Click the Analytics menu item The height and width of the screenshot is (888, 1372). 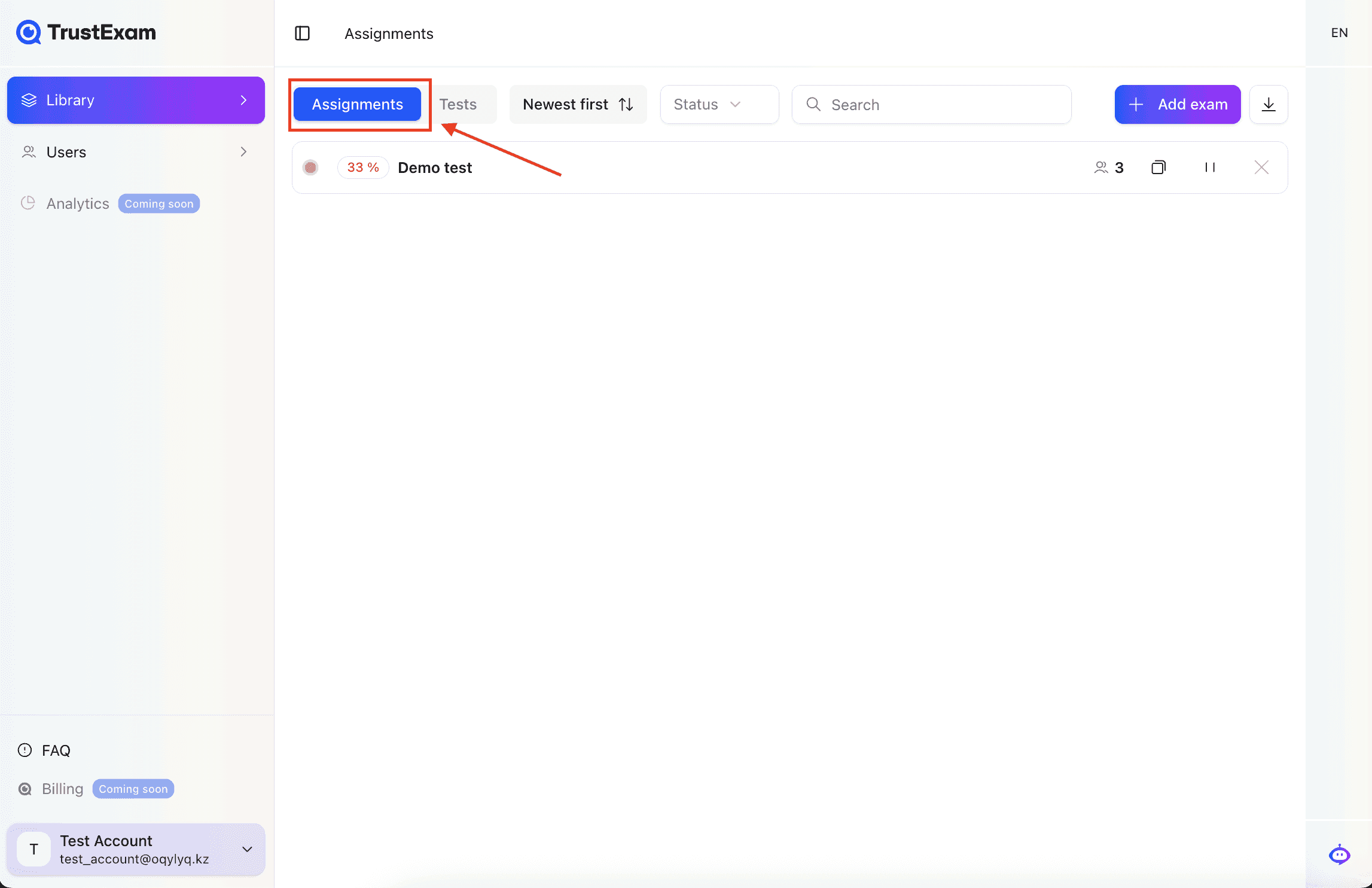pos(78,203)
